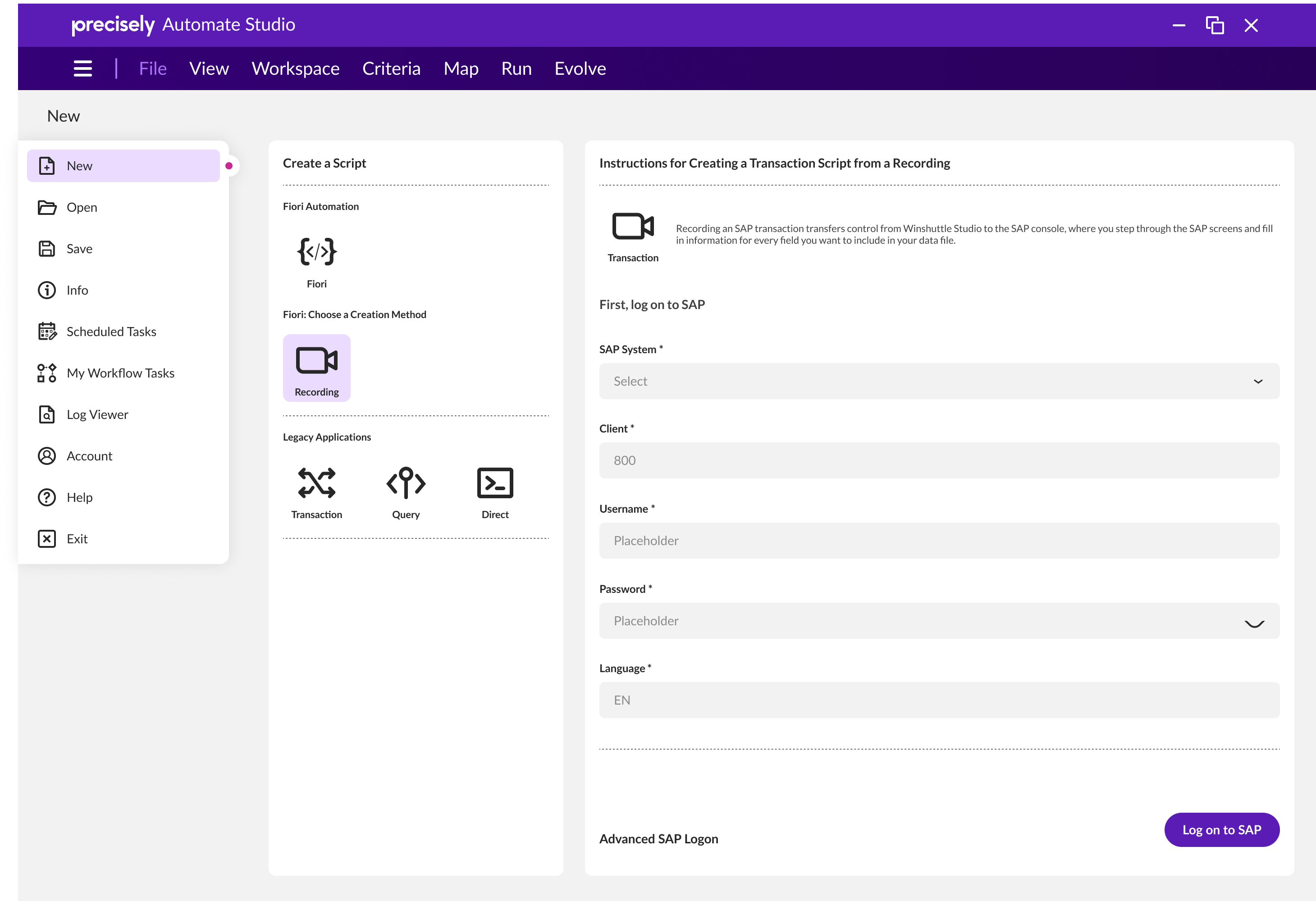
Task: Click the Save disk icon
Action: pos(46,249)
